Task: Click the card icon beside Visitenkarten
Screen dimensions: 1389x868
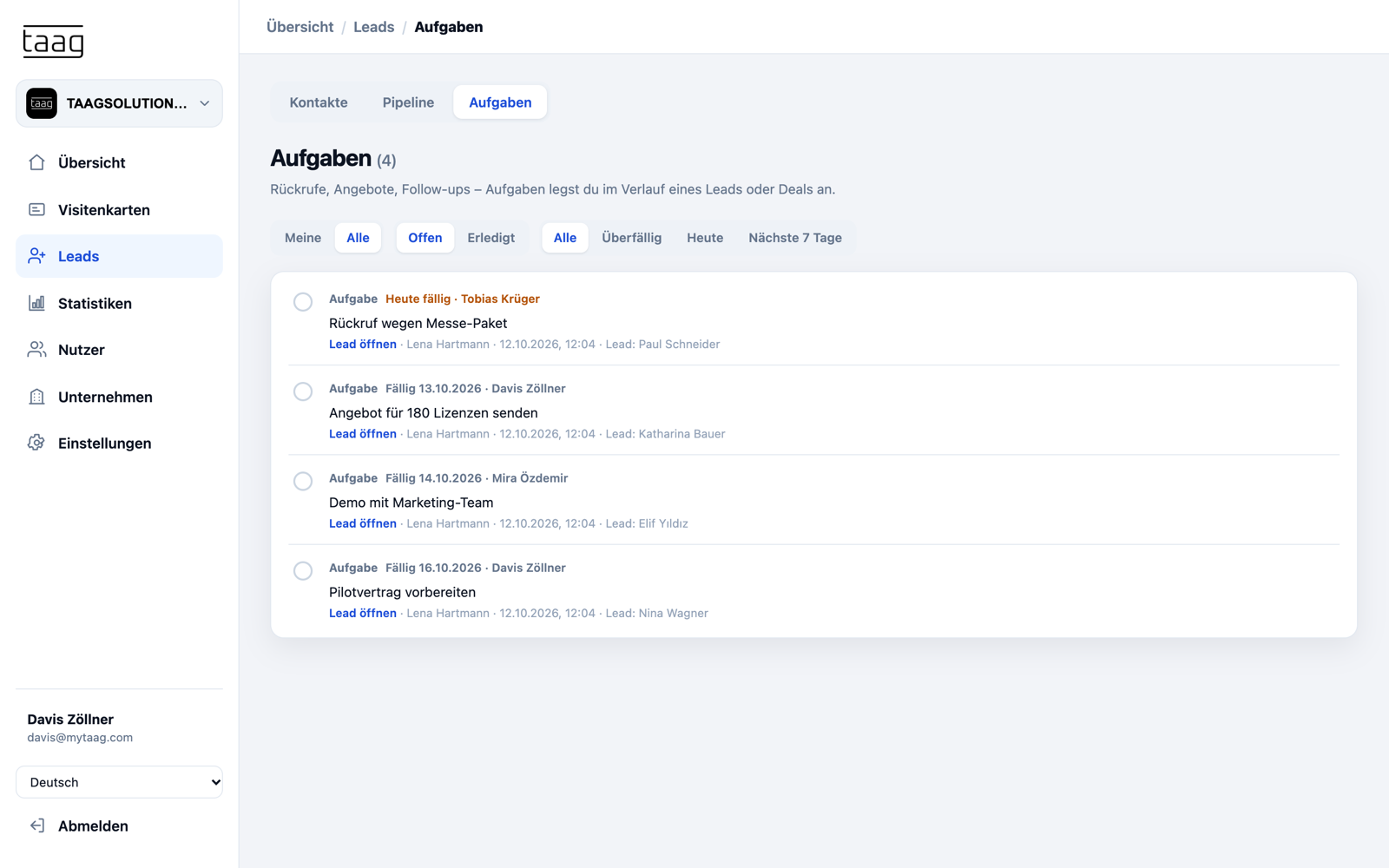Action: click(36, 209)
